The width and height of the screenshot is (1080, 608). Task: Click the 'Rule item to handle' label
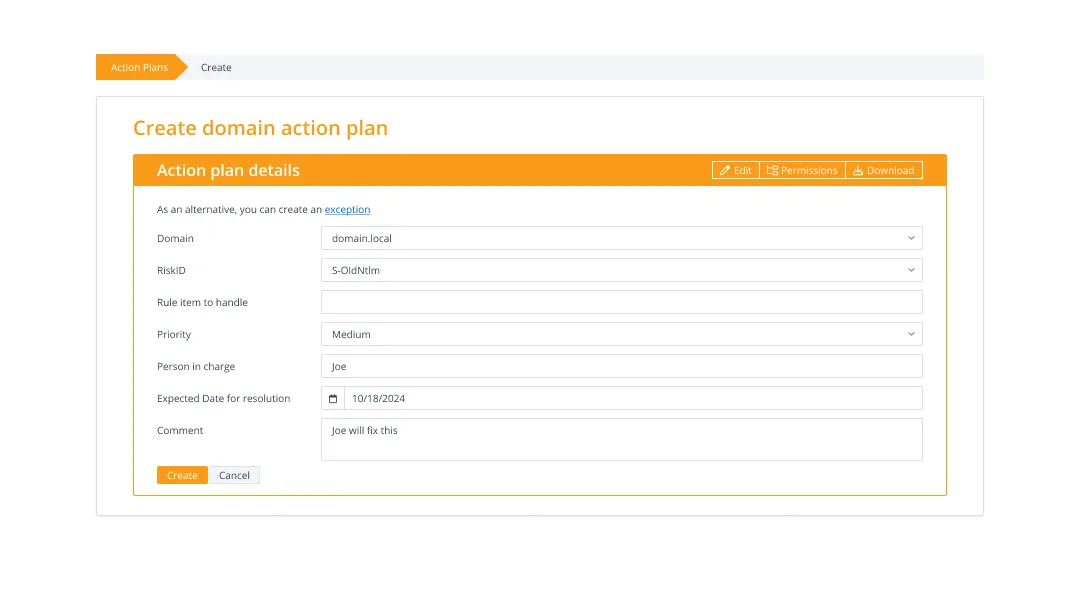(202, 302)
